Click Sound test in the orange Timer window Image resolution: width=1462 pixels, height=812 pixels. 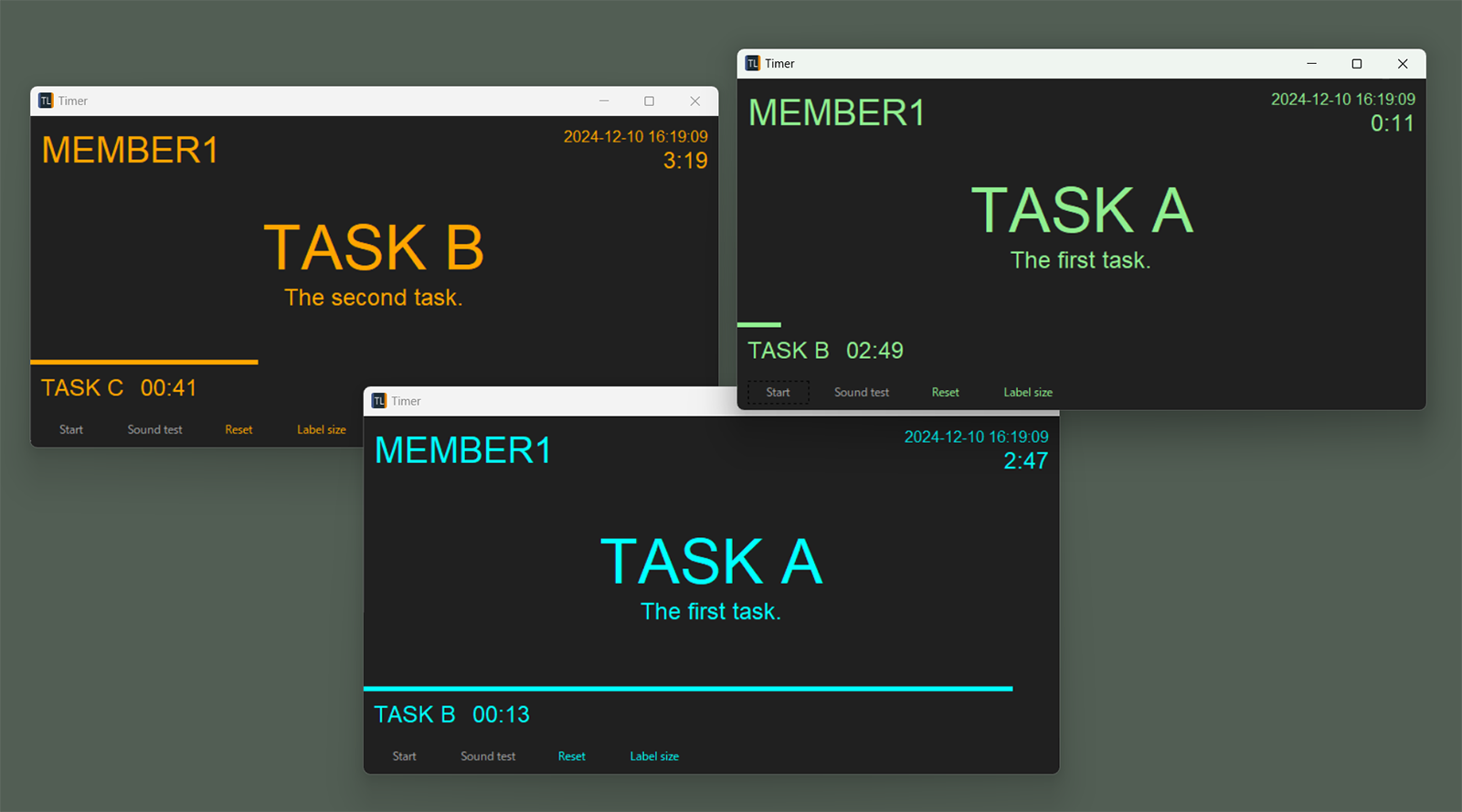coord(154,429)
